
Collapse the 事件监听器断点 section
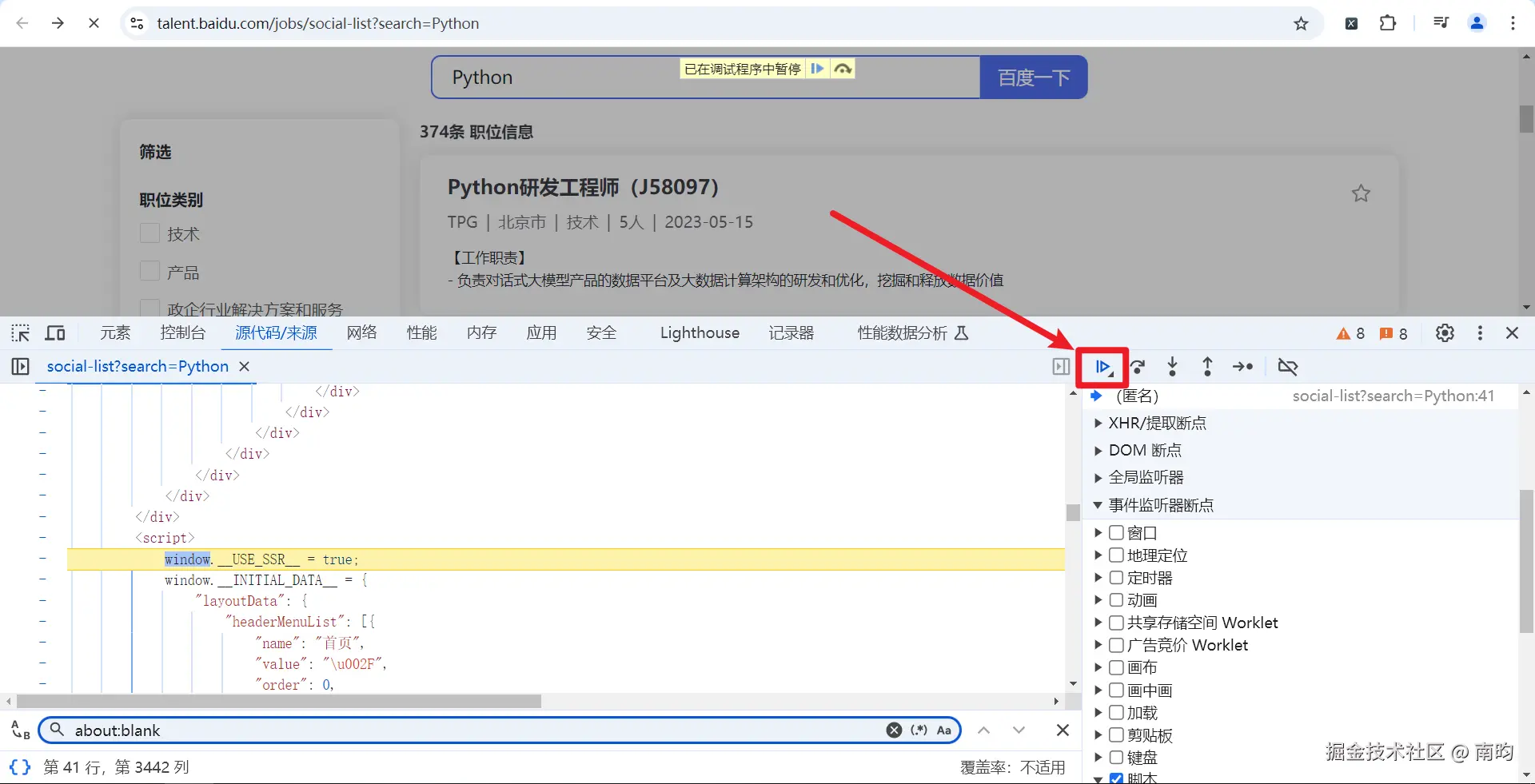[1098, 505]
